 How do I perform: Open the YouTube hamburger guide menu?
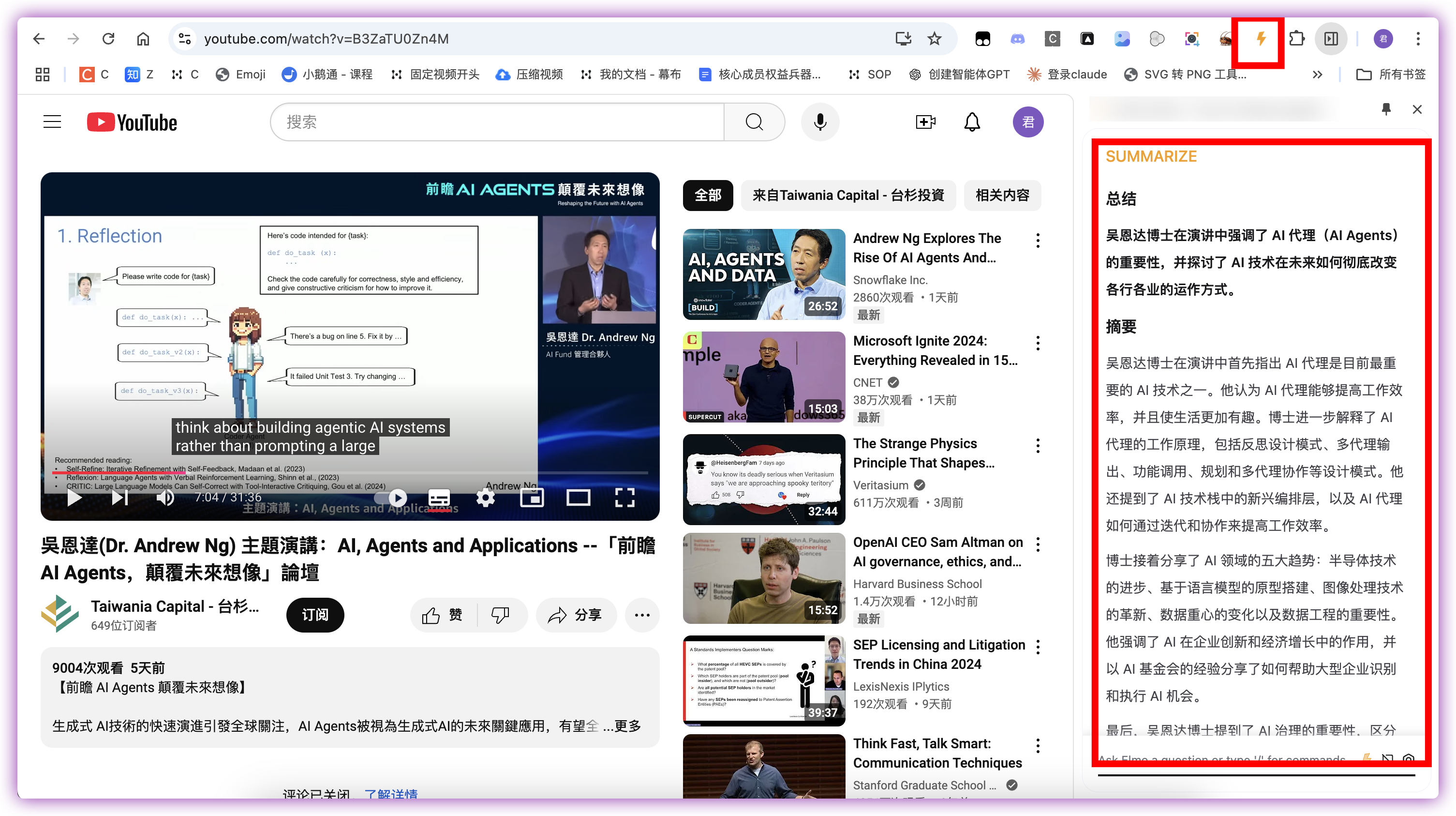[x=52, y=121]
